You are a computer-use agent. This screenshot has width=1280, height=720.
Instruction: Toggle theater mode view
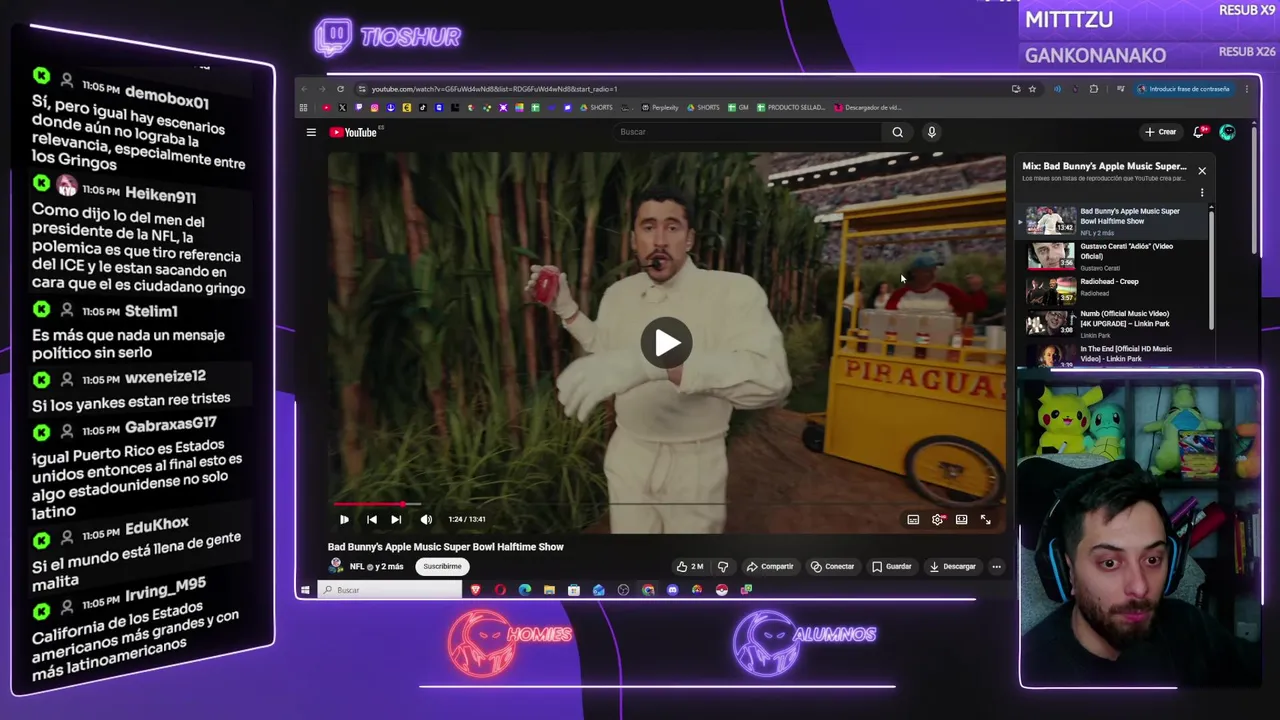point(961,520)
